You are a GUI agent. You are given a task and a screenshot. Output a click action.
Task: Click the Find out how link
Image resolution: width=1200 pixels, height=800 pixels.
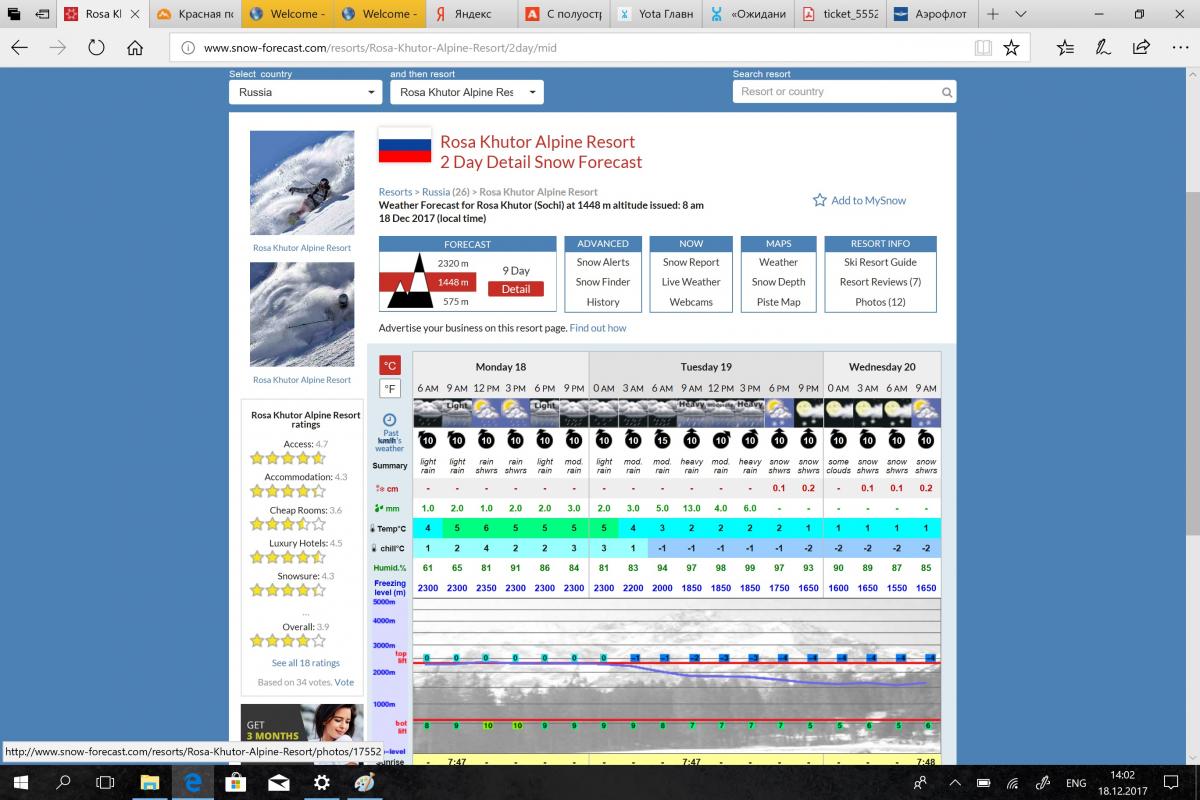click(x=598, y=328)
